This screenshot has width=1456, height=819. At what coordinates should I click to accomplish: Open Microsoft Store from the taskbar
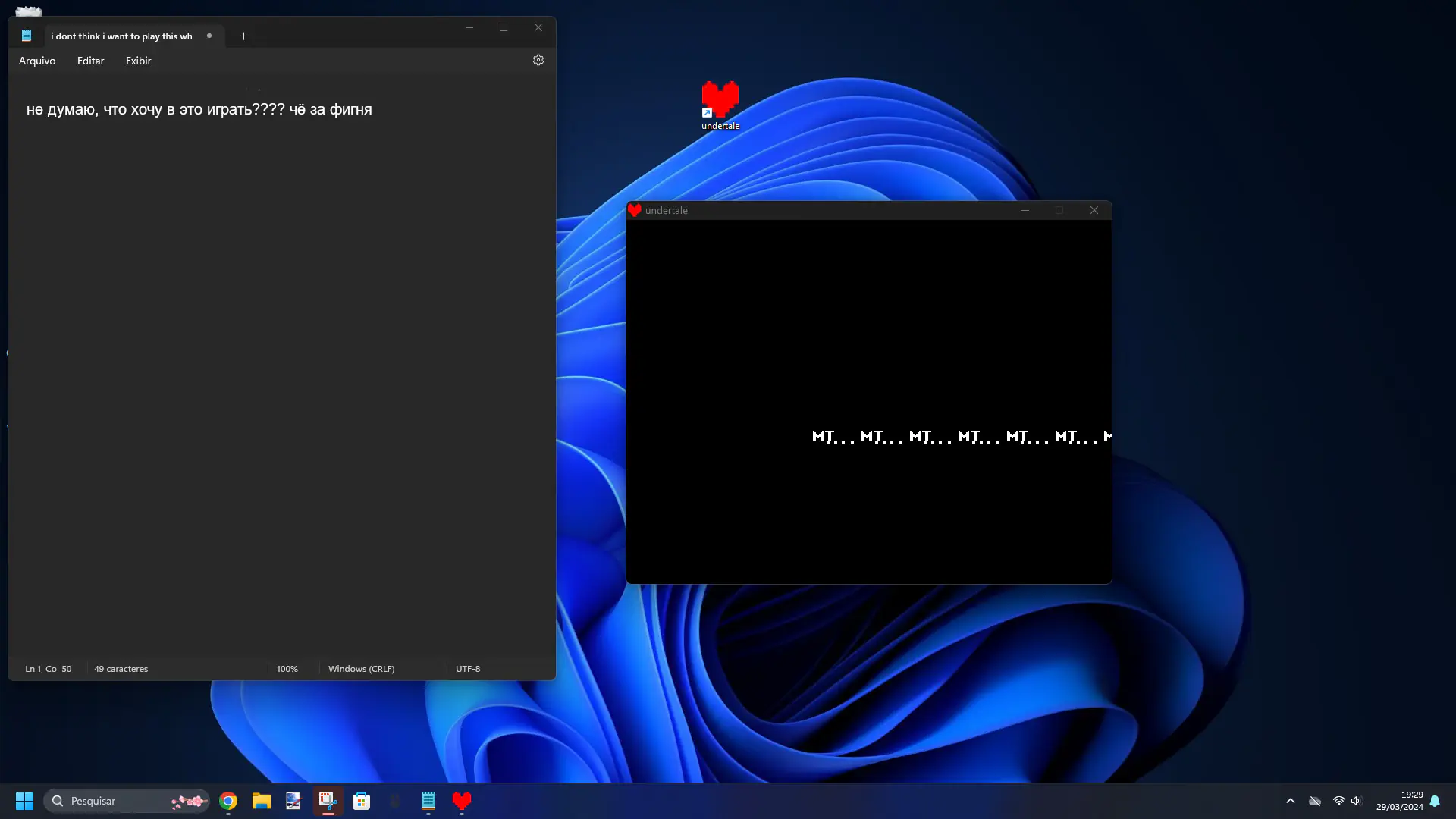(x=362, y=801)
